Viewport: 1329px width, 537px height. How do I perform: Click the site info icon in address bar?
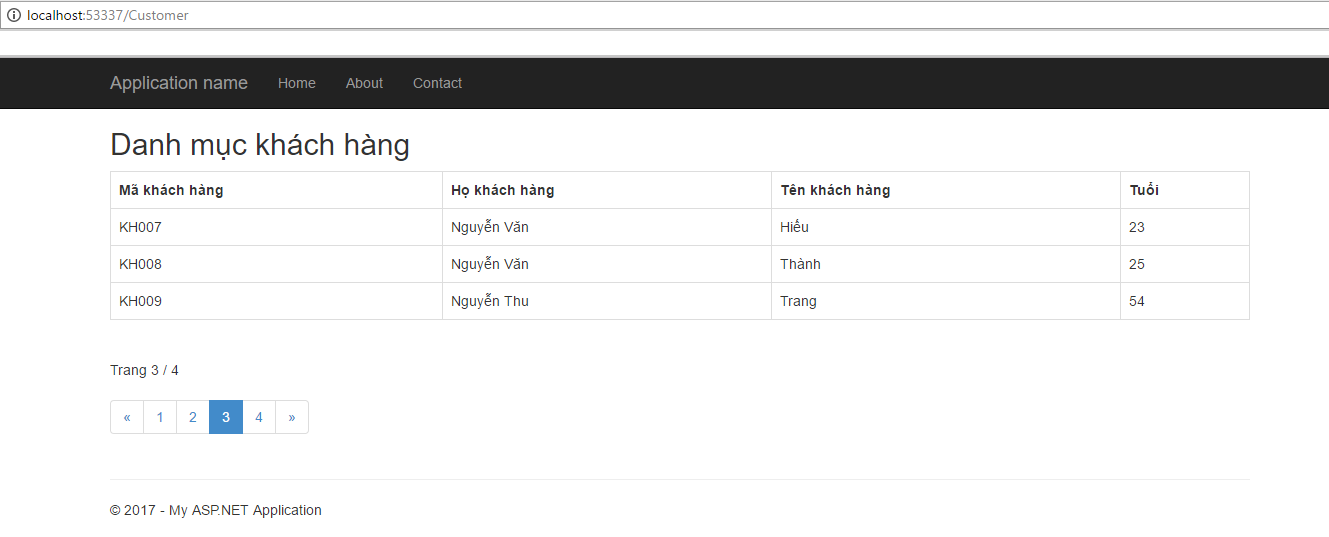tap(14, 15)
